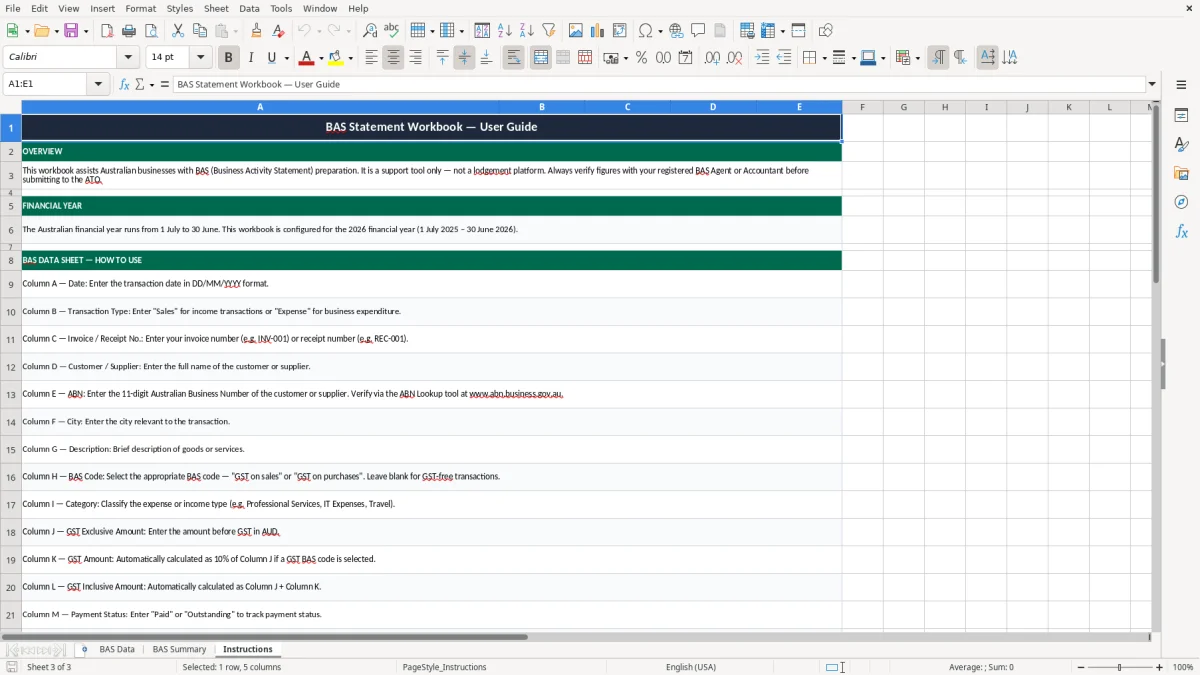
Task: Open the sidebar Navigator
Action: pyautogui.click(x=1181, y=202)
